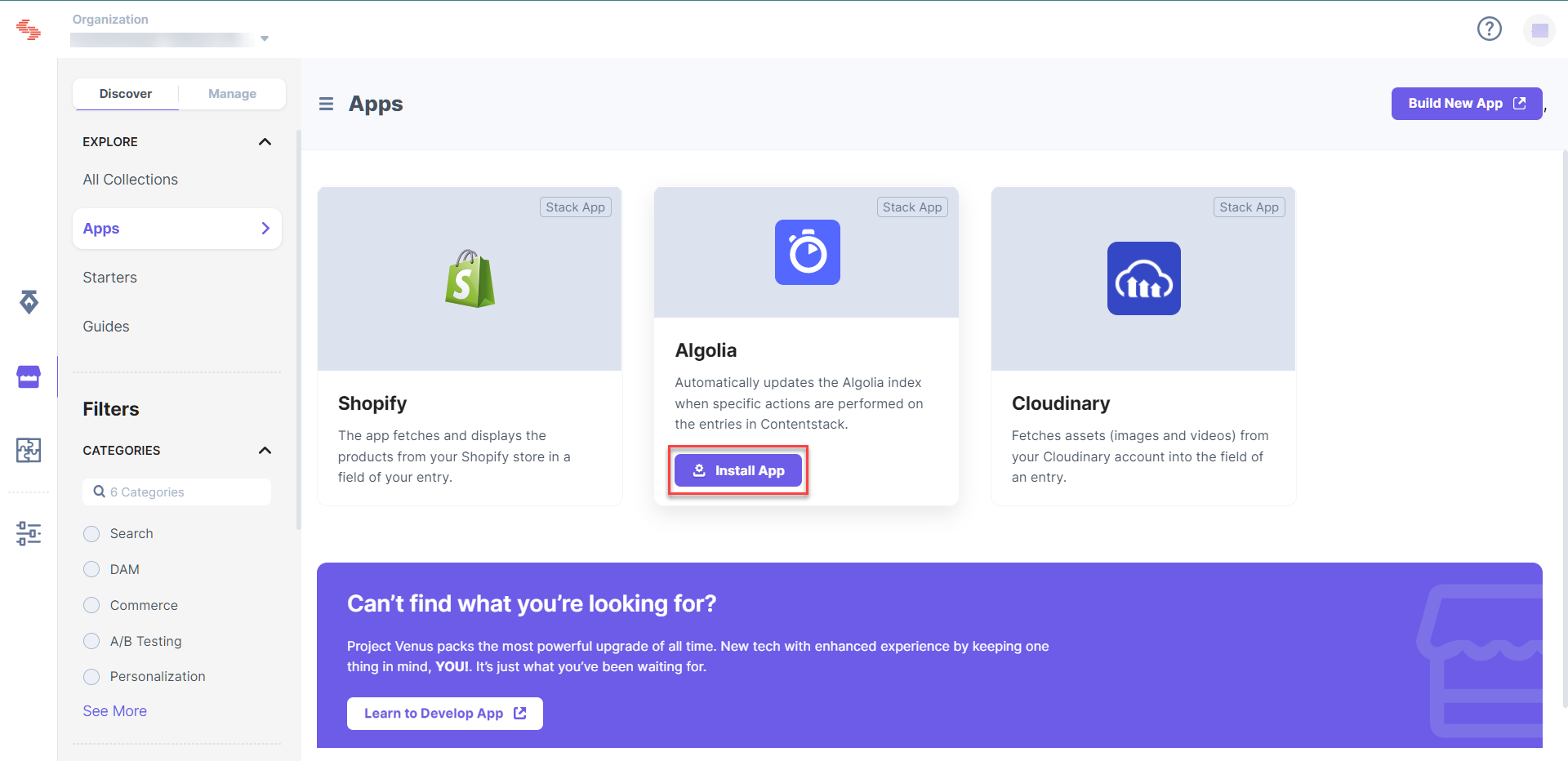Select the Commerce category filter

click(91, 605)
